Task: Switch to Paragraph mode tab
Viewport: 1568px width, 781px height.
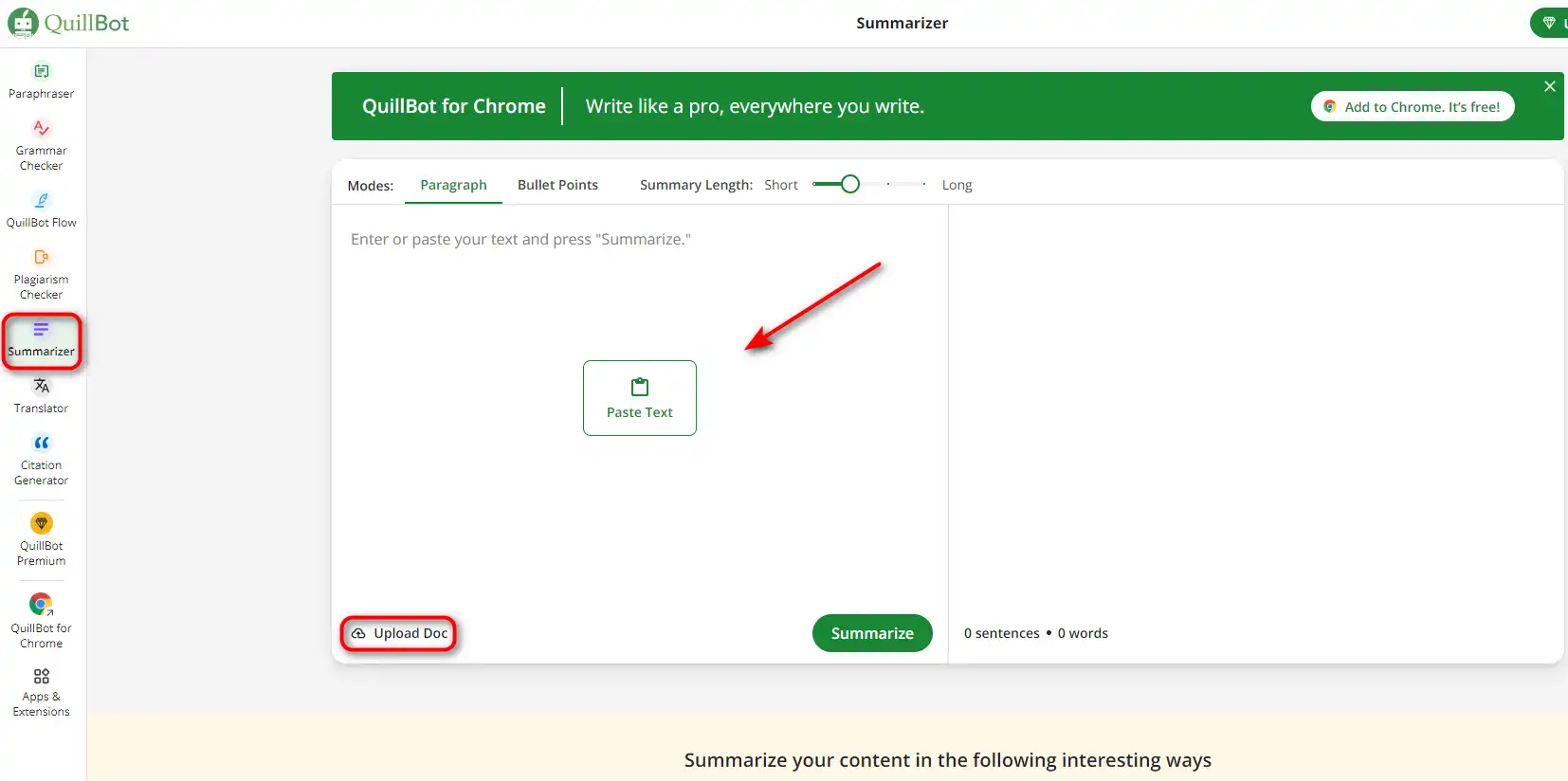Action: pos(453,185)
